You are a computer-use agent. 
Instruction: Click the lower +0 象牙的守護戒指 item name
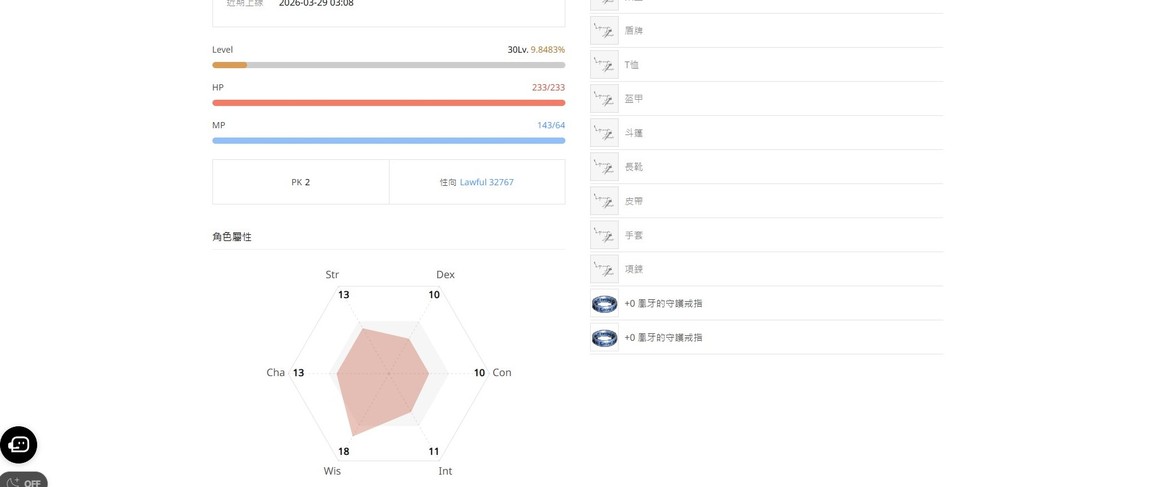point(663,338)
